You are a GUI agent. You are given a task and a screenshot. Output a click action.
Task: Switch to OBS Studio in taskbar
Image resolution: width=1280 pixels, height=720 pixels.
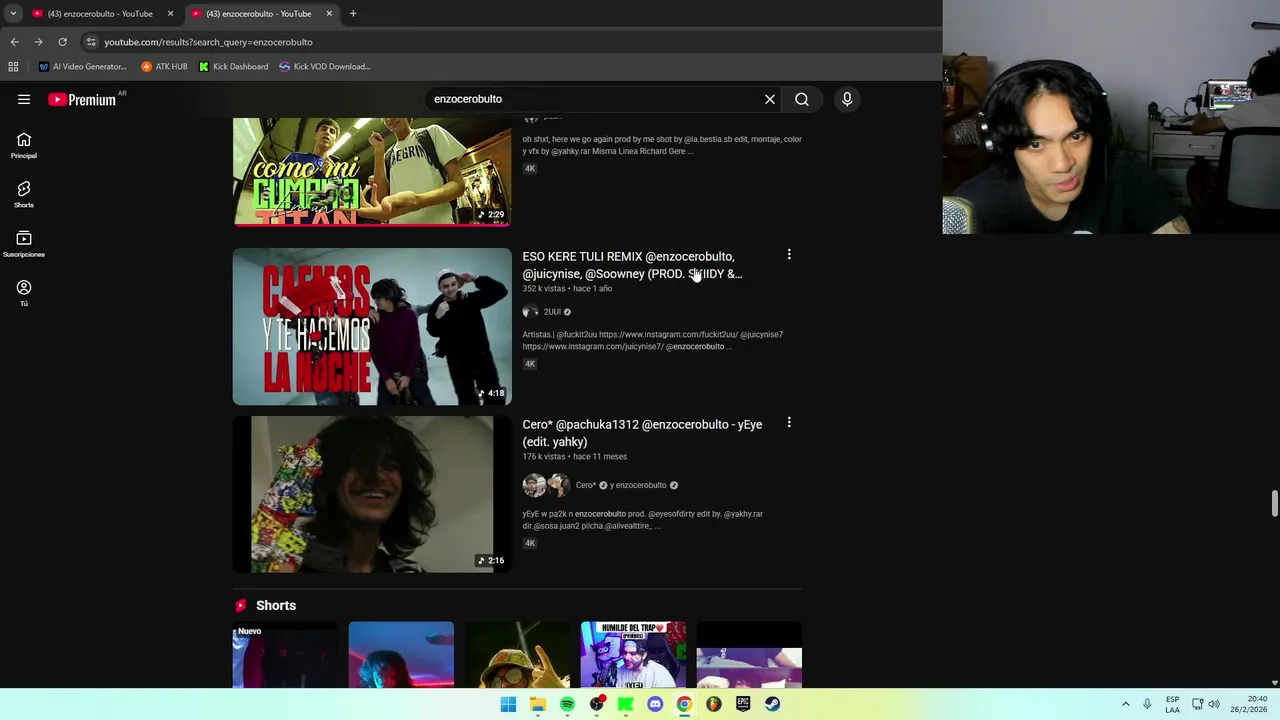coord(597,704)
